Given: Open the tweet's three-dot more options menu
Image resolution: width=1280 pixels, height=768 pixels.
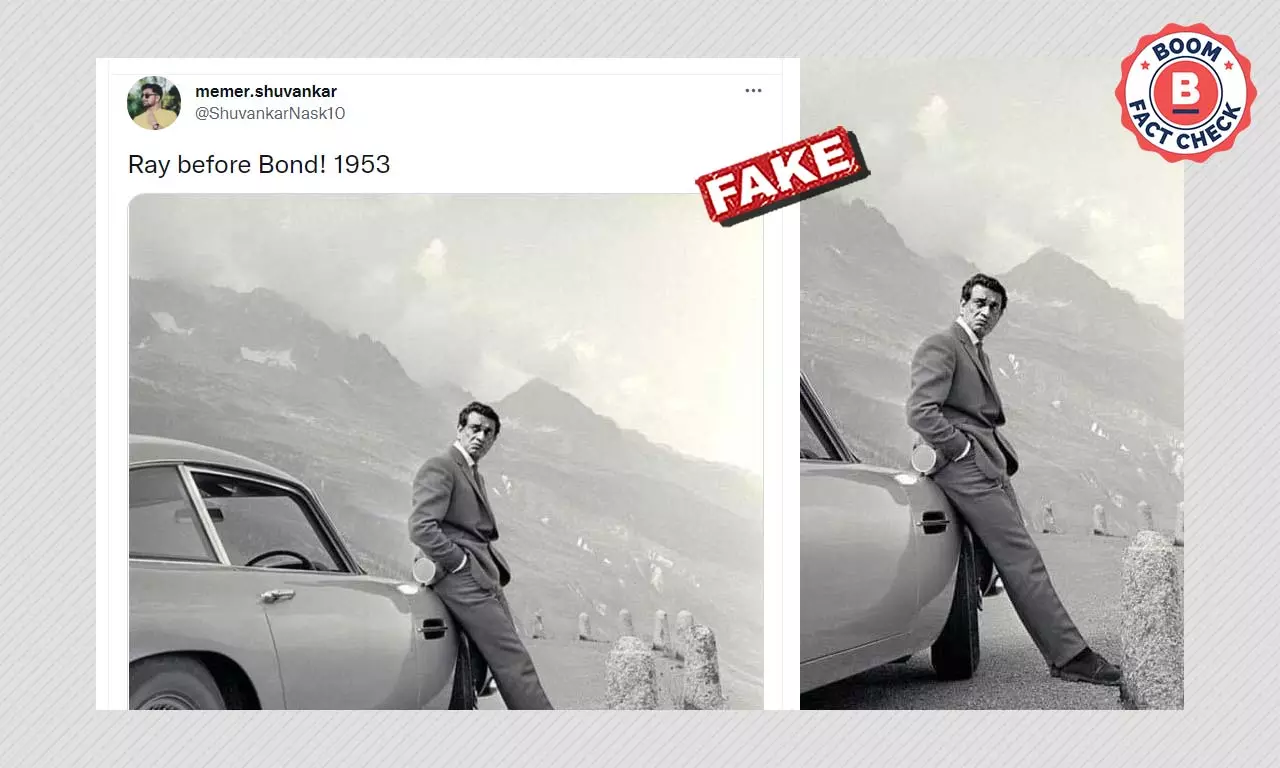Looking at the screenshot, I should point(753,91).
